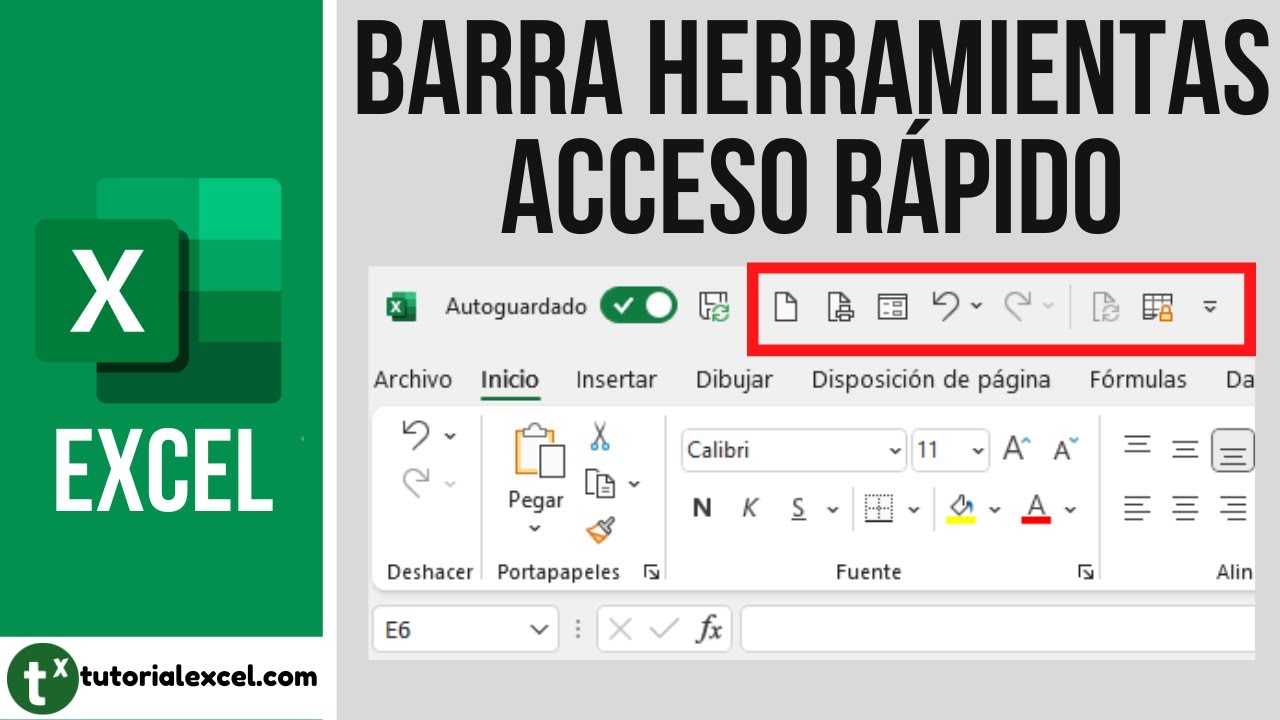Open the Archivo menu
1280x720 pixels.
(x=413, y=380)
